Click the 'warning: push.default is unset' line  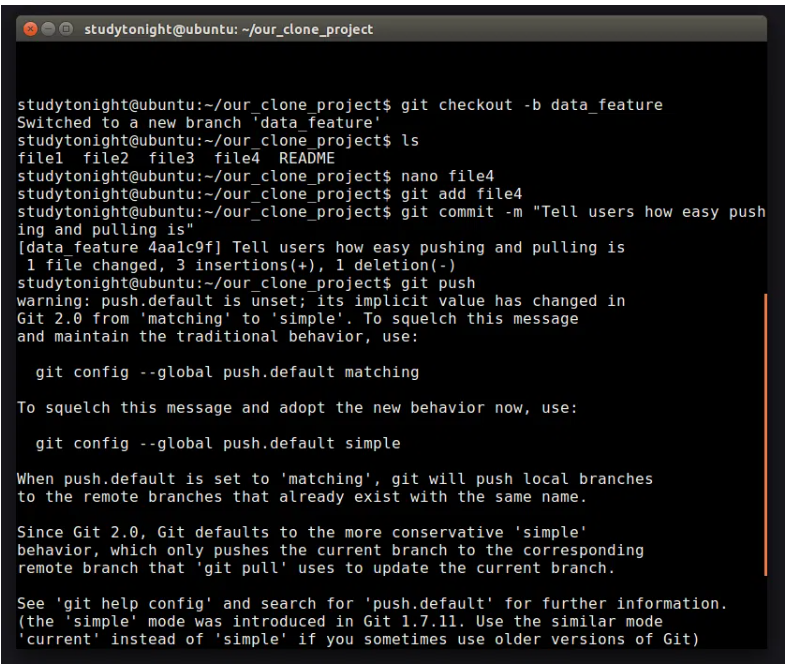point(320,301)
